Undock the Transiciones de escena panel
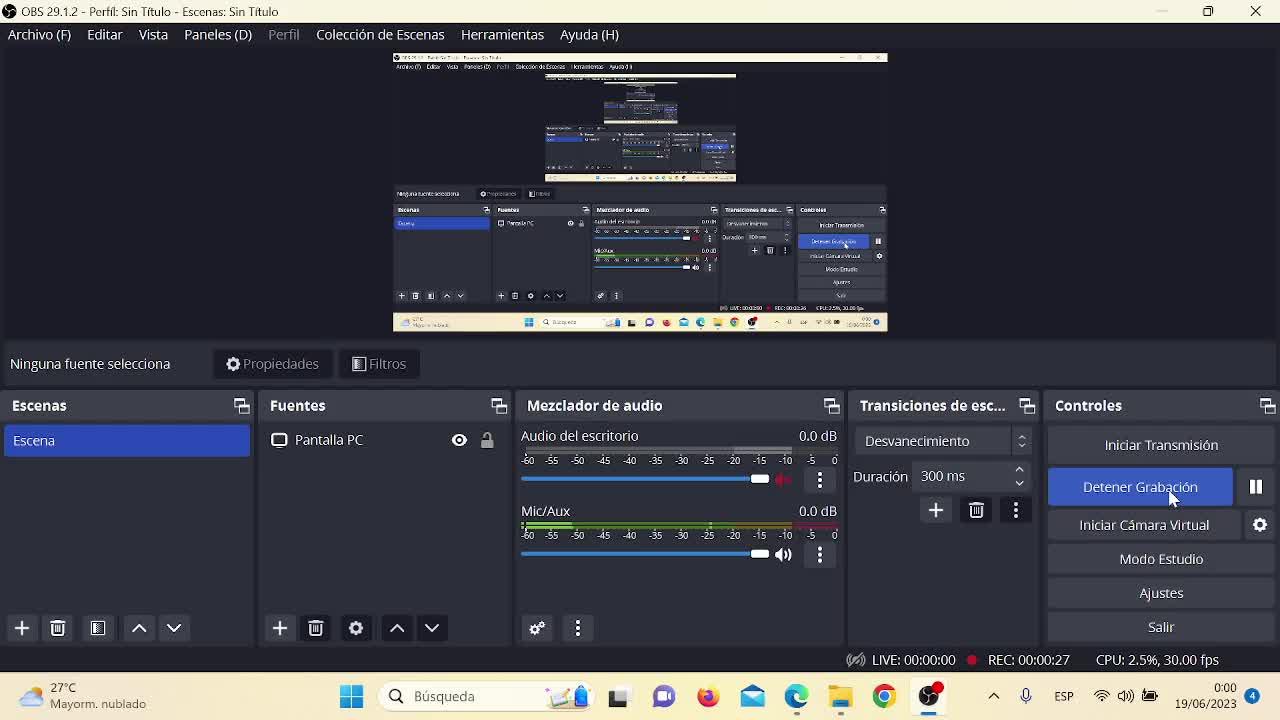1280x720 pixels. (1026, 406)
